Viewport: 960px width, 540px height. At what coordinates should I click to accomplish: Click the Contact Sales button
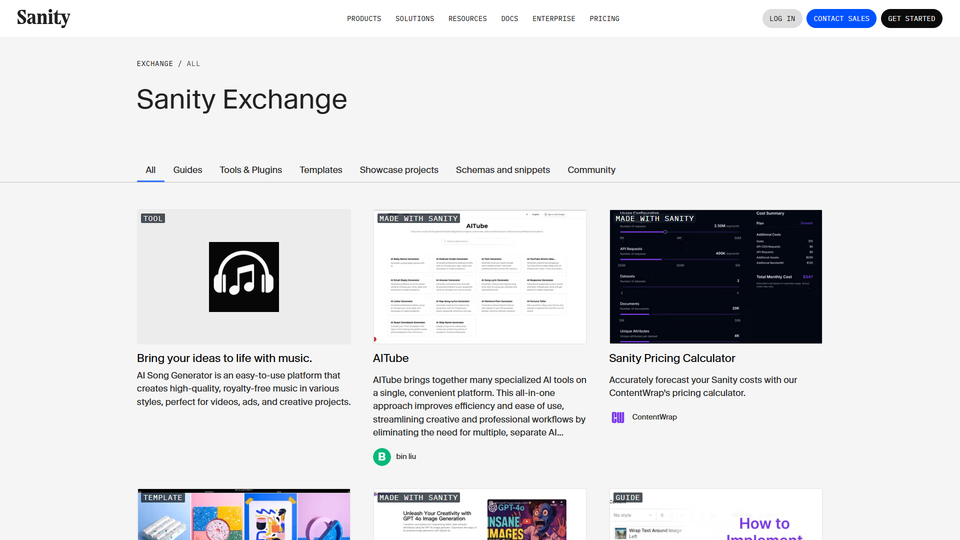(x=841, y=18)
